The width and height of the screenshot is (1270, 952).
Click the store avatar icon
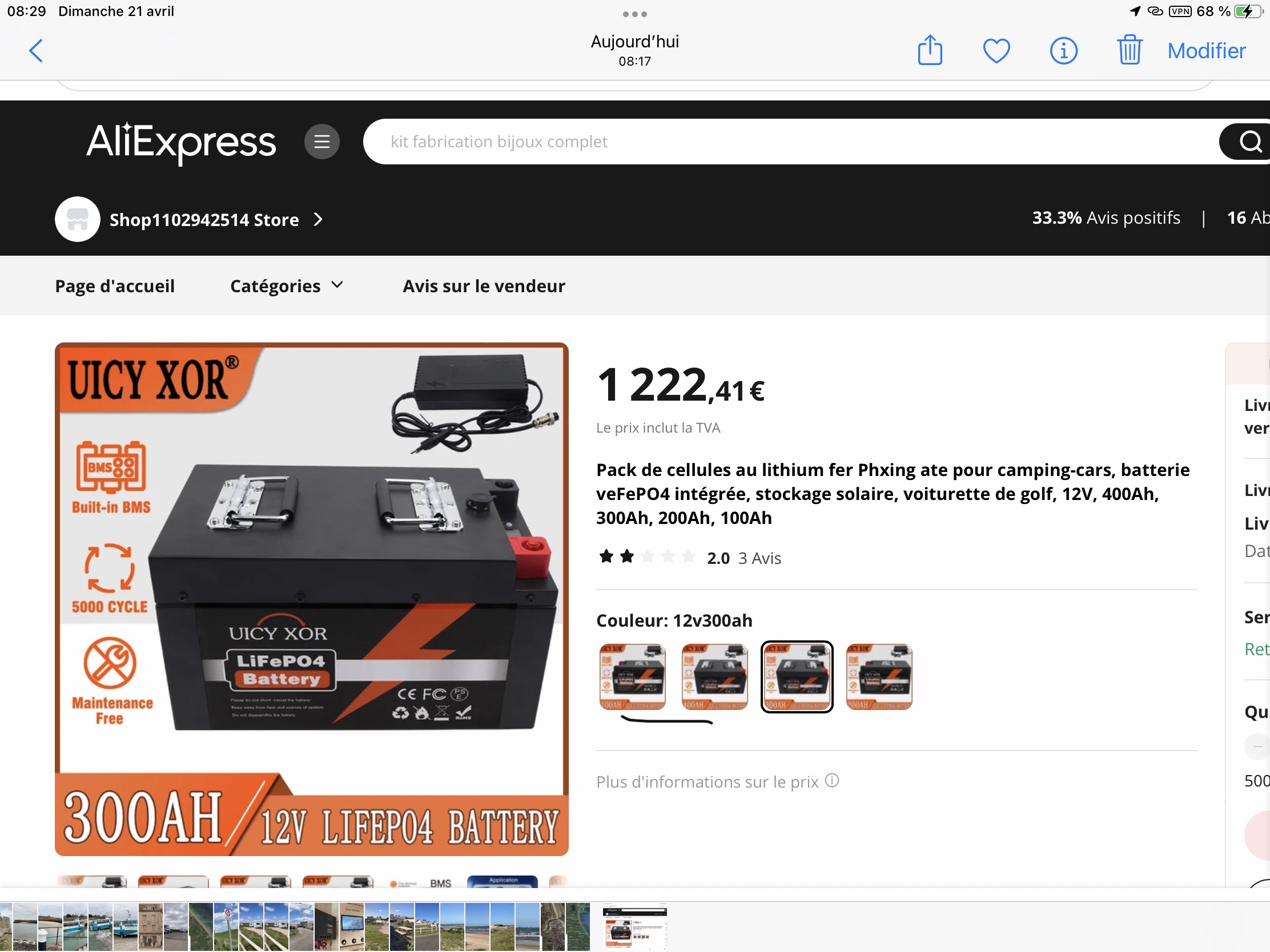(x=78, y=219)
